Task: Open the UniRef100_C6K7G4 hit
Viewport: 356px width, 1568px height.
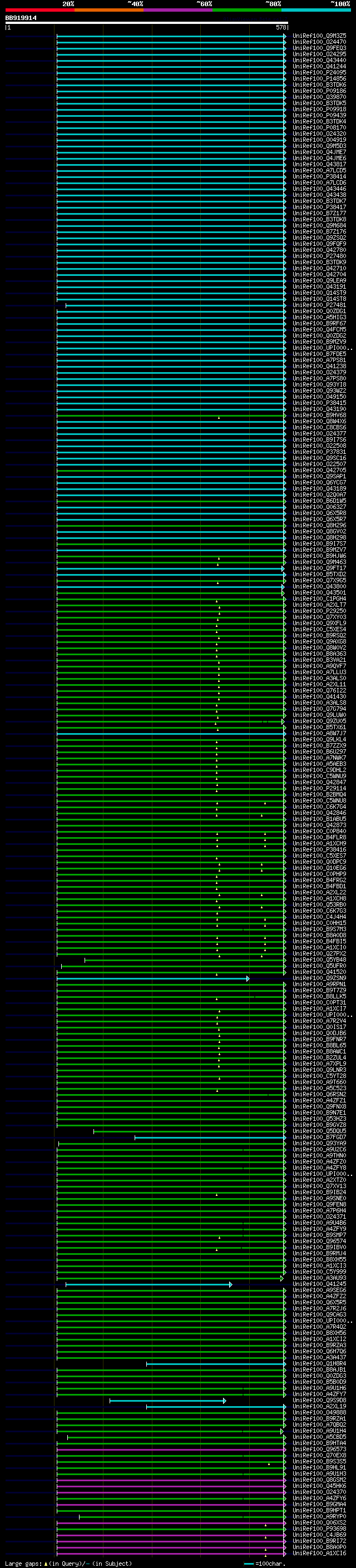Action: coord(319,807)
